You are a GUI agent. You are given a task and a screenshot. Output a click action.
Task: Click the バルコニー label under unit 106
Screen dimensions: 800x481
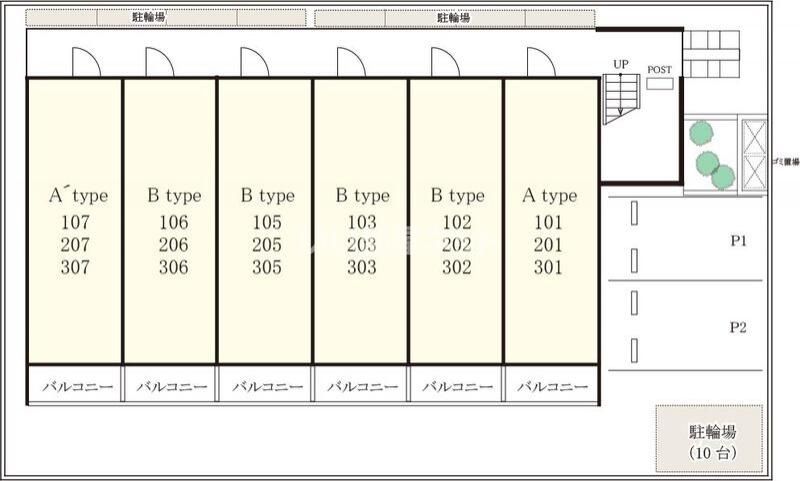[172, 387]
